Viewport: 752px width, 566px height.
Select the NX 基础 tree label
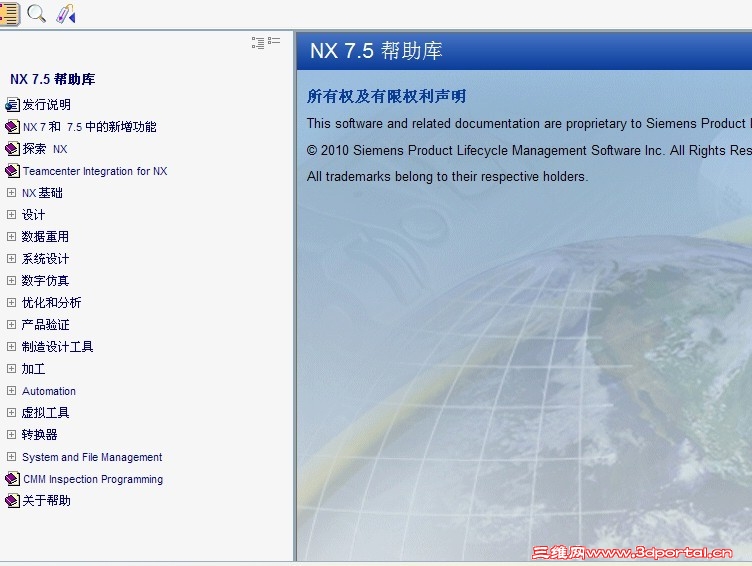(42, 193)
